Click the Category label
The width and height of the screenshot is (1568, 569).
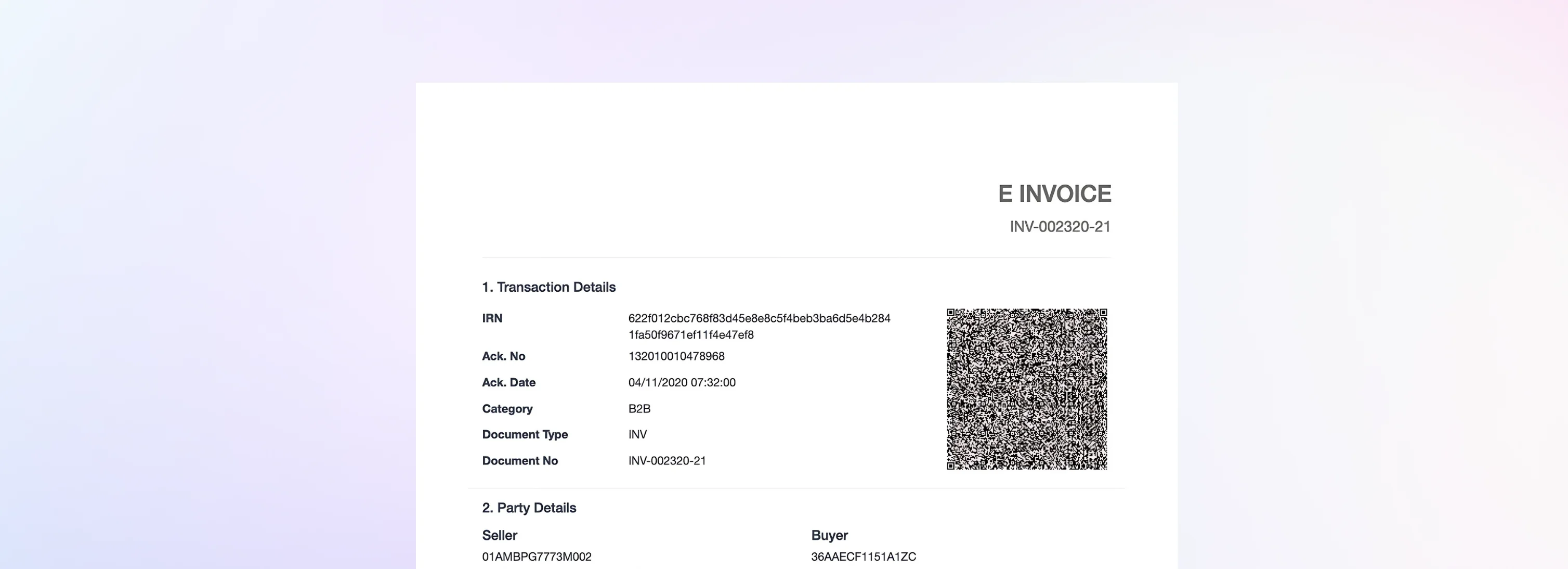tap(506, 409)
